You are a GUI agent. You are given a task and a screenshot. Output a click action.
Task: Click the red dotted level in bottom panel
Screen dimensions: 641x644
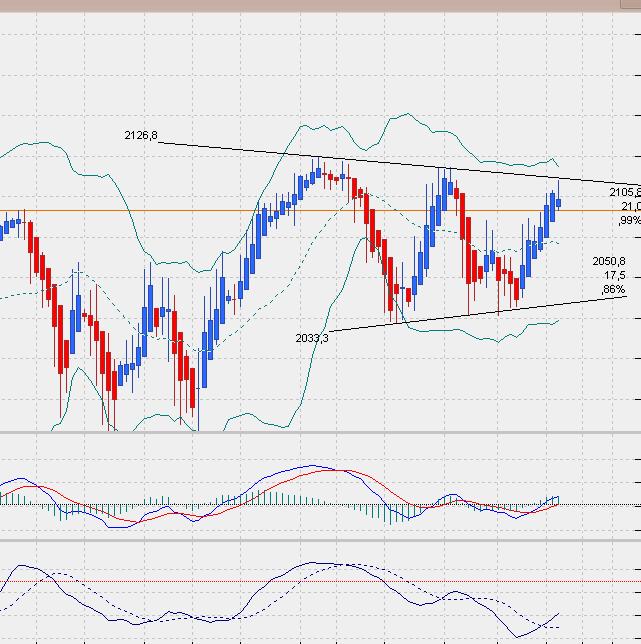click(200, 581)
